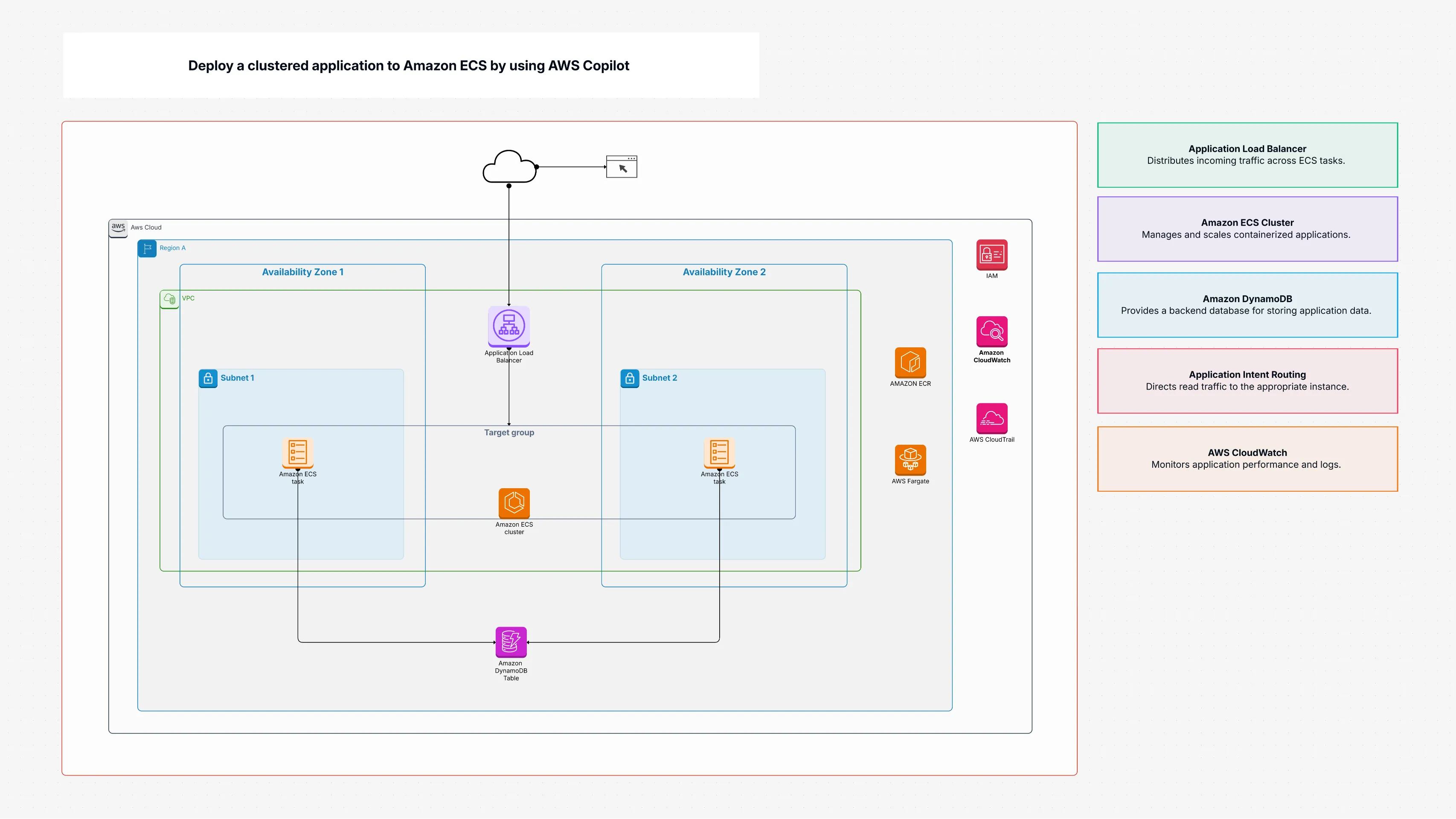Select the Amazon CloudWatch icon
1456x819 pixels.
pyautogui.click(x=991, y=332)
